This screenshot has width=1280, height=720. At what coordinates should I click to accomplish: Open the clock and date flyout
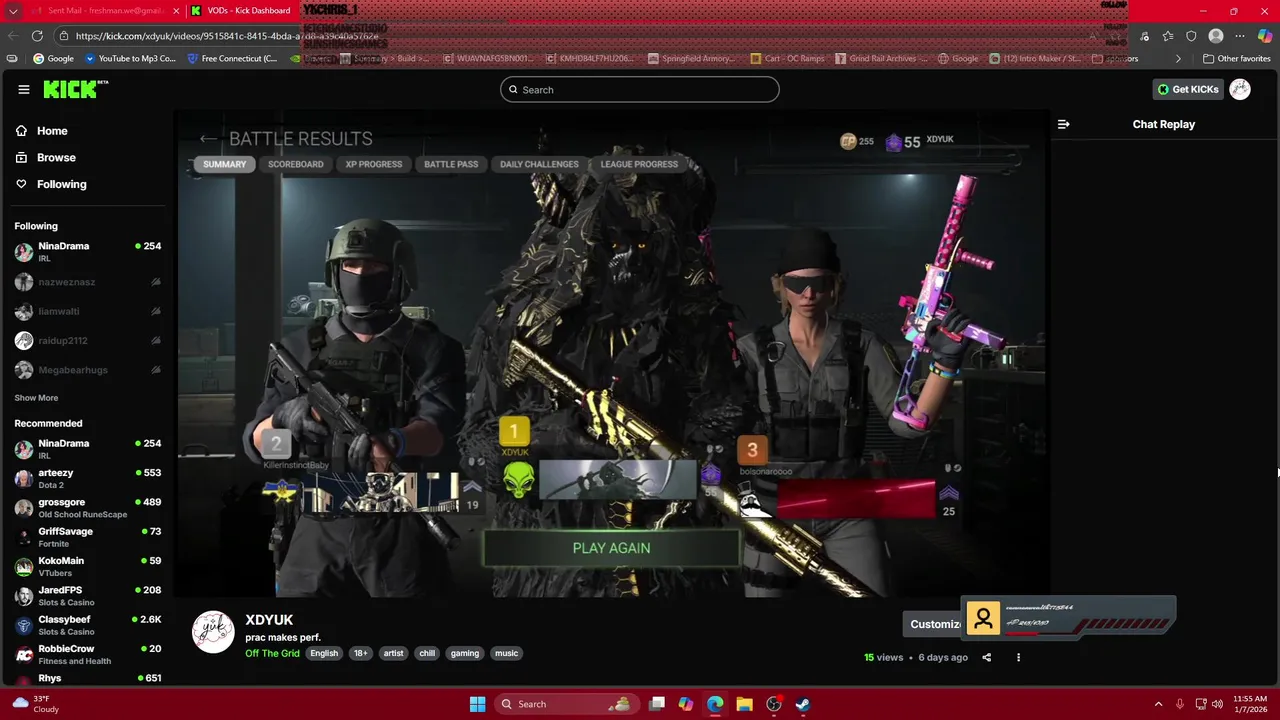click(1250, 704)
